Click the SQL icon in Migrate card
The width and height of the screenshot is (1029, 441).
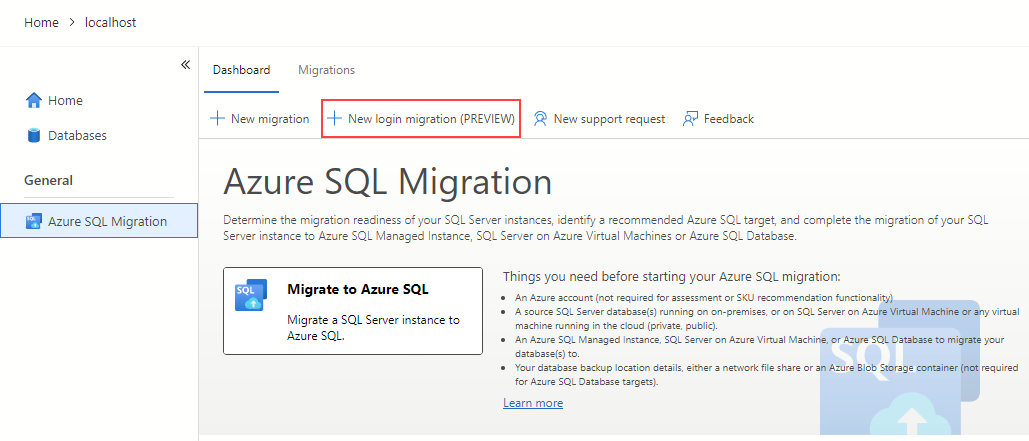pyautogui.click(x=251, y=295)
